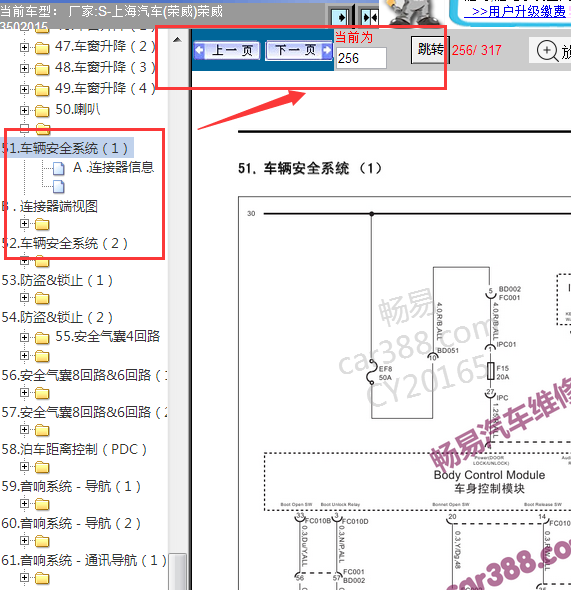Image resolution: width=571 pixels, height=590 pixels.
Task: Click the 256/ 317 page counter
Action: (x=477, y=50)
